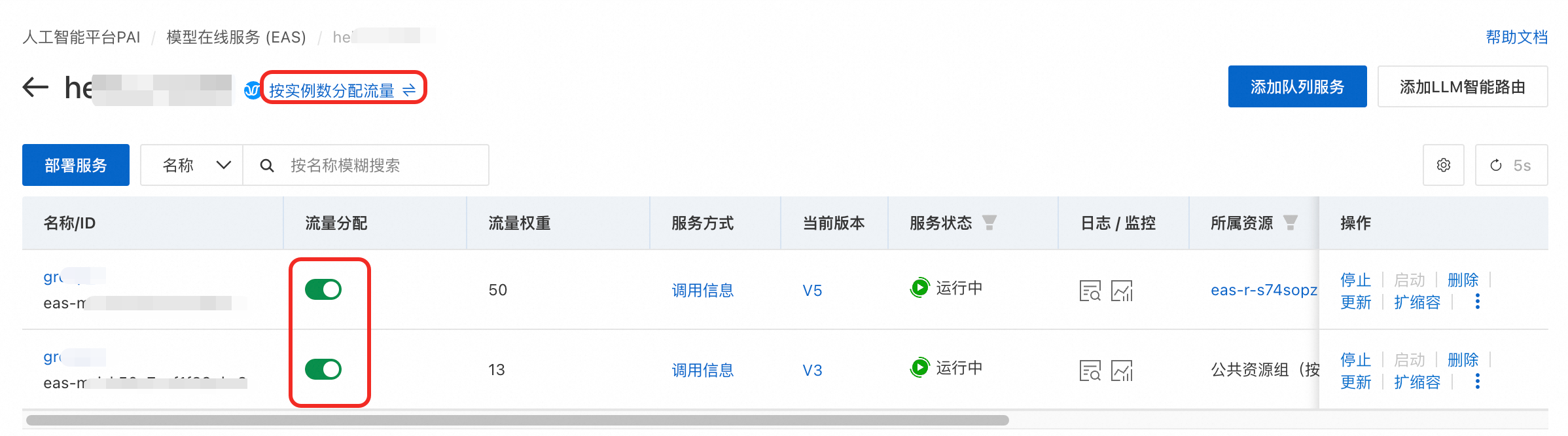
Task: Click the back arrow icon
Action: [x=35, y=87]
